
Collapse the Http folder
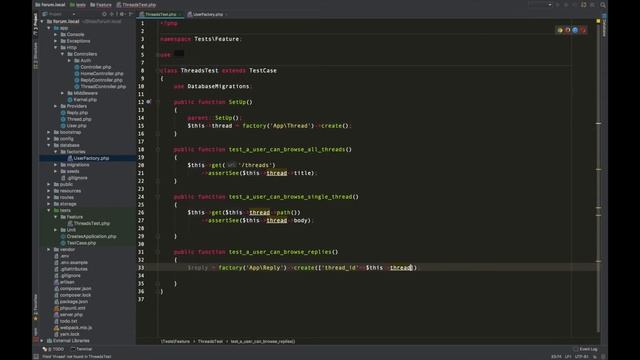coord(56,47)
